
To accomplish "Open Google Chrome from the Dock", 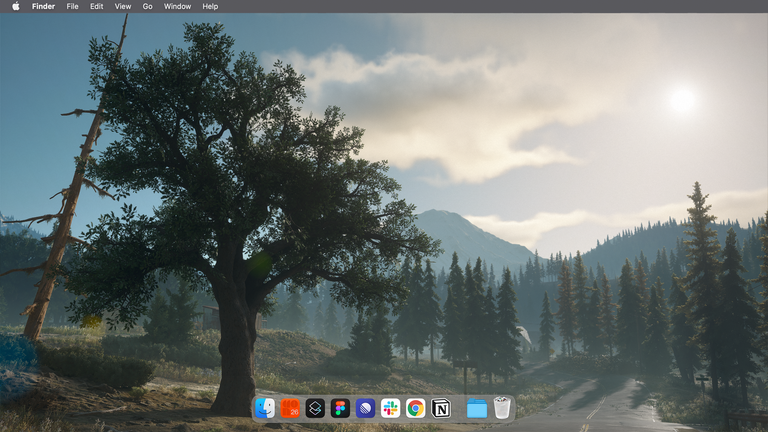I will [415, 408].
